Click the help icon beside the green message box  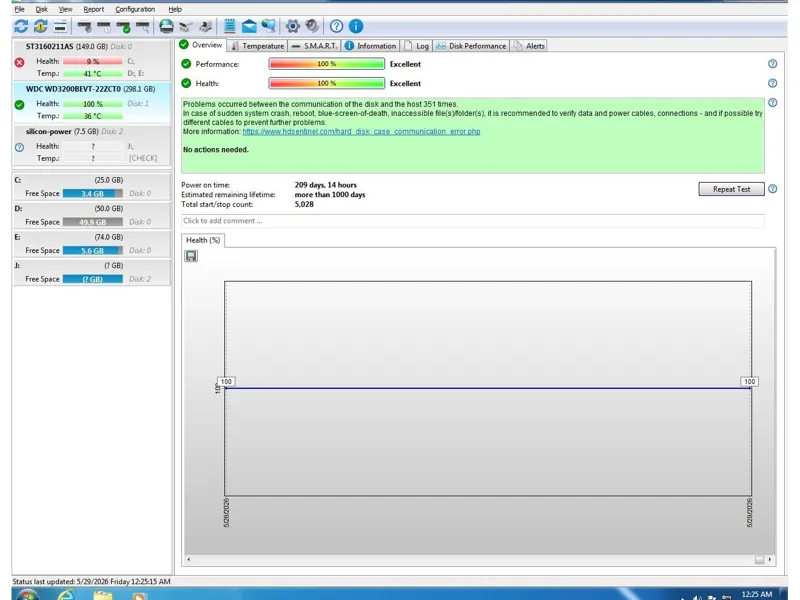pyautogui.click(x=772, y=103)
